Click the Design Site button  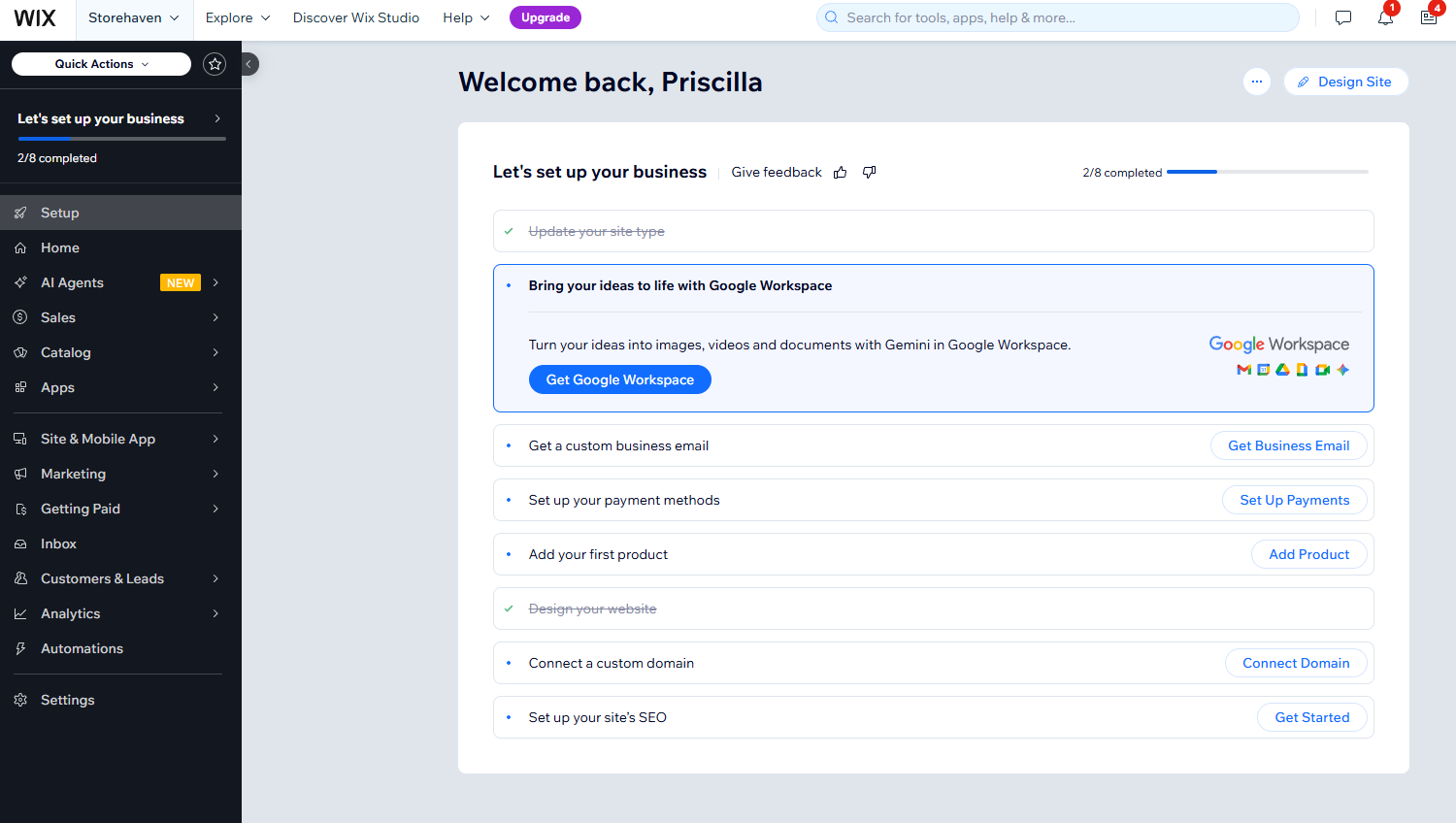[x=1345, y=82]
